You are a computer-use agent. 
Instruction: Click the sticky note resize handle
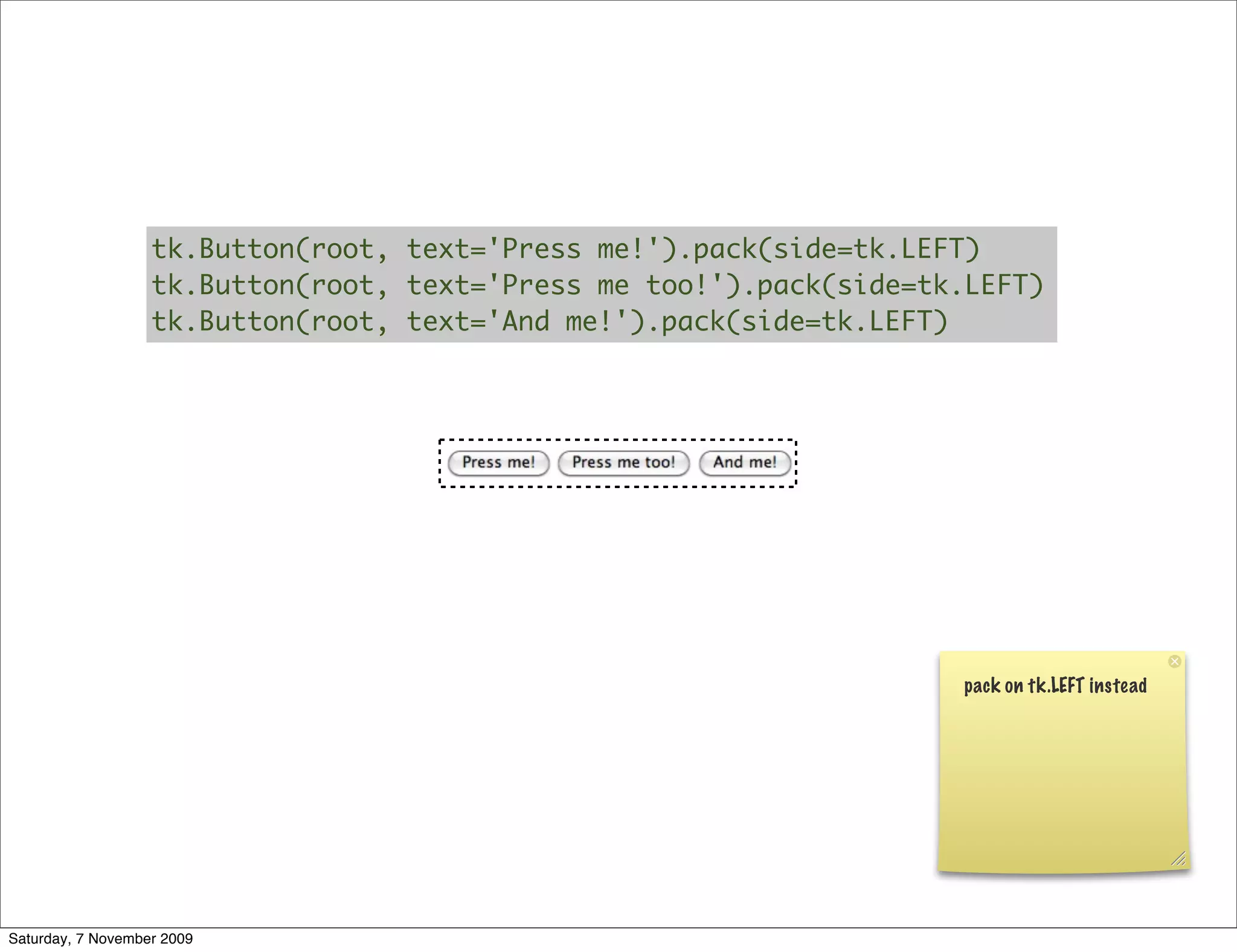[x=1178, y=858]
